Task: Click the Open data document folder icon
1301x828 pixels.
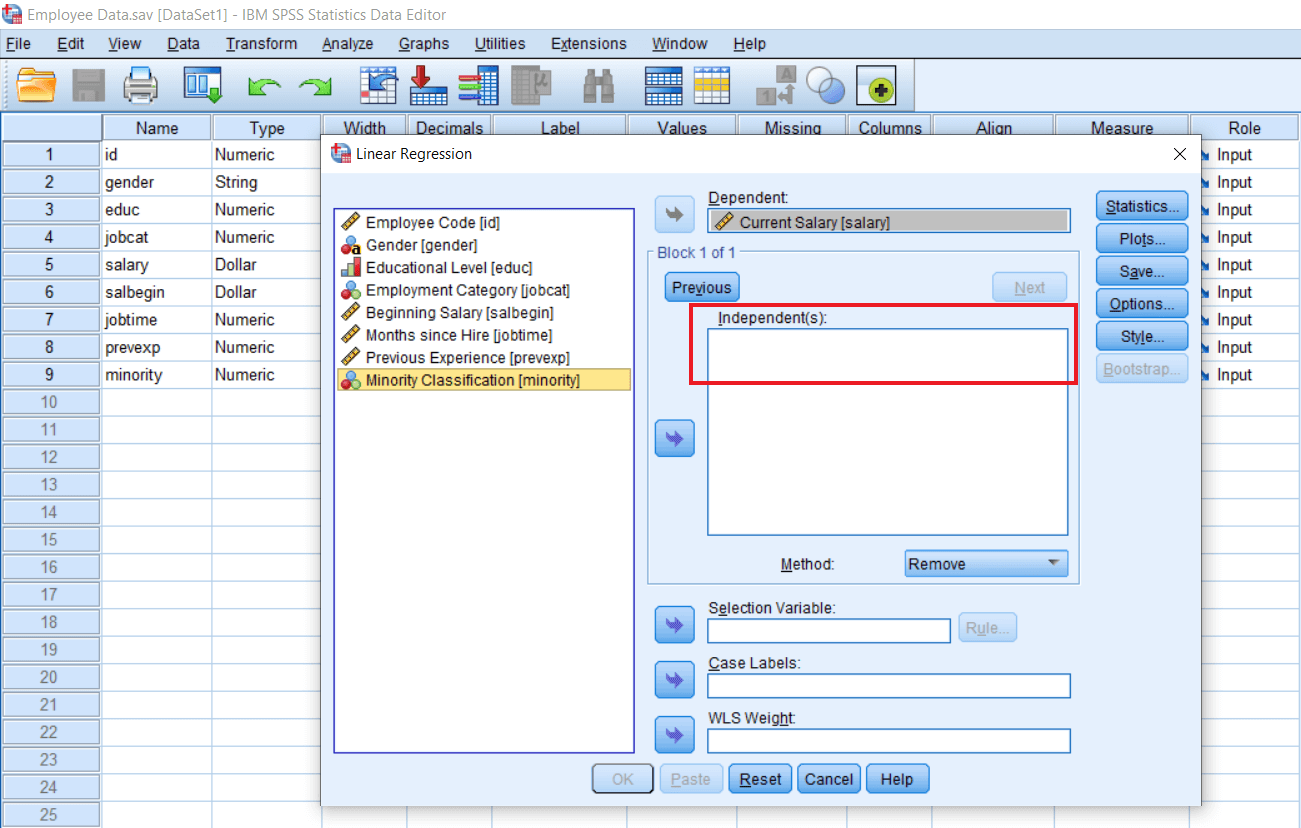Action: pos(37,86)
